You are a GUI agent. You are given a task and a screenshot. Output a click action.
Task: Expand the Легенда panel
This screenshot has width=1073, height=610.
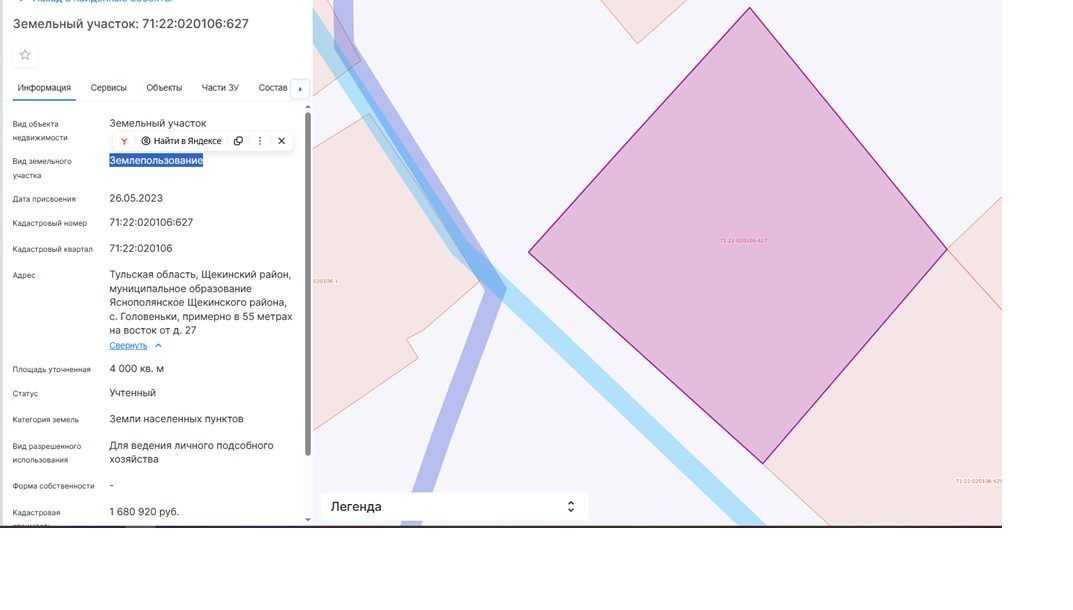454,507
